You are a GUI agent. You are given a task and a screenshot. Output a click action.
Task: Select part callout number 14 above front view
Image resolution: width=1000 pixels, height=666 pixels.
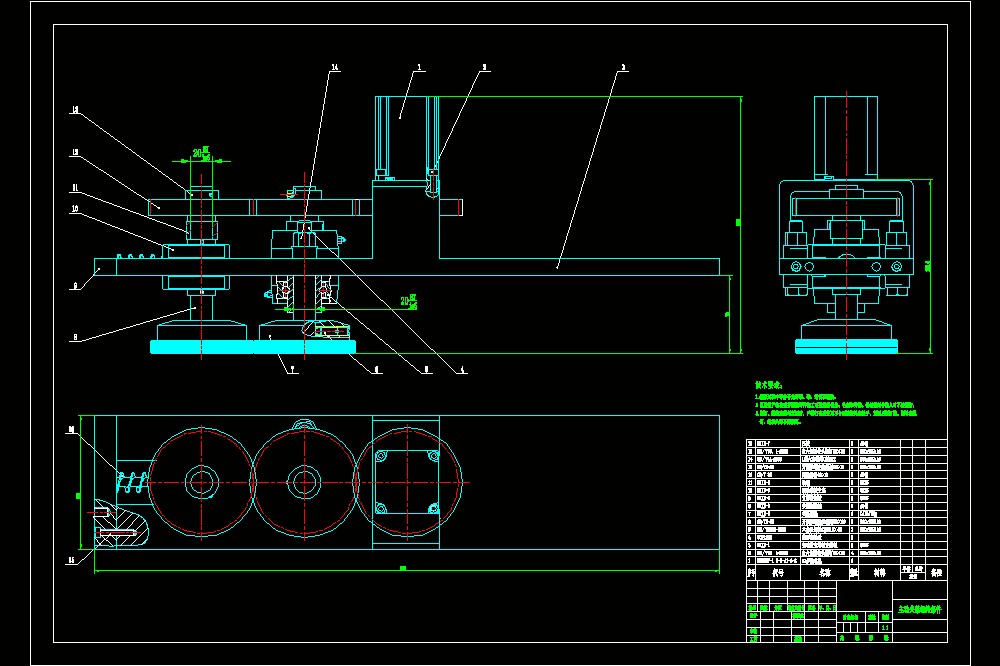tap(334, 67)
